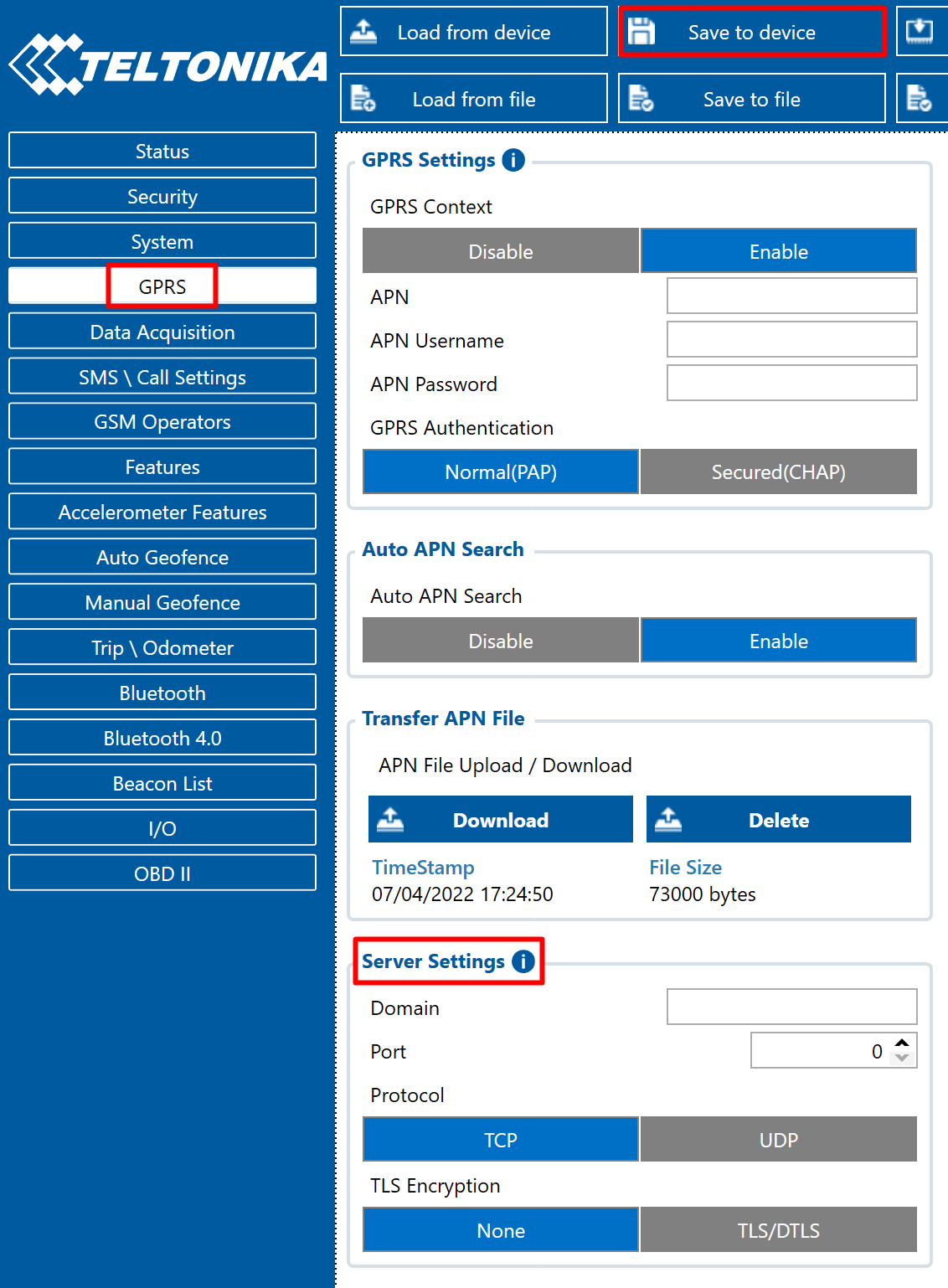The width and height of the screenshot is (948, 1288).
Task: Click the Domain input field
Action: pos(791,1006)
